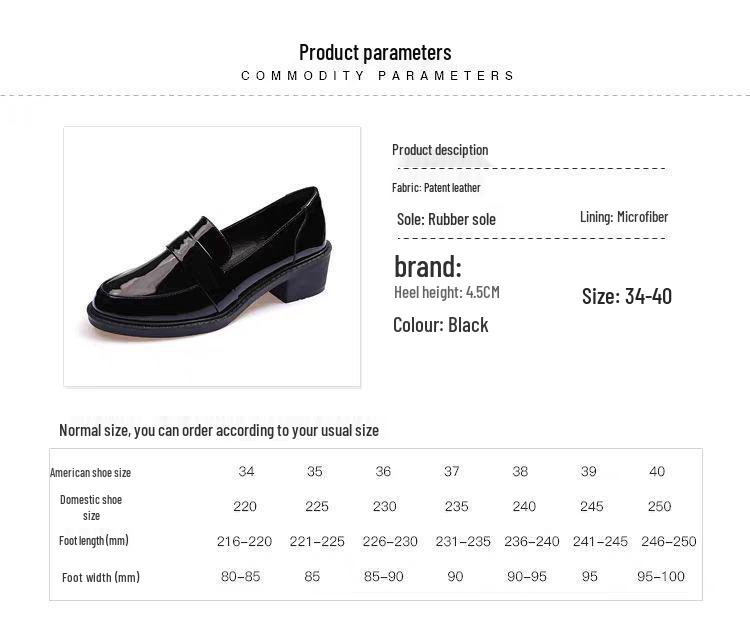The width and height of the screenshot is (750, 626).
Task: Click the Colour: Black text
Action: pyautogui.click(x=441, y=325)
